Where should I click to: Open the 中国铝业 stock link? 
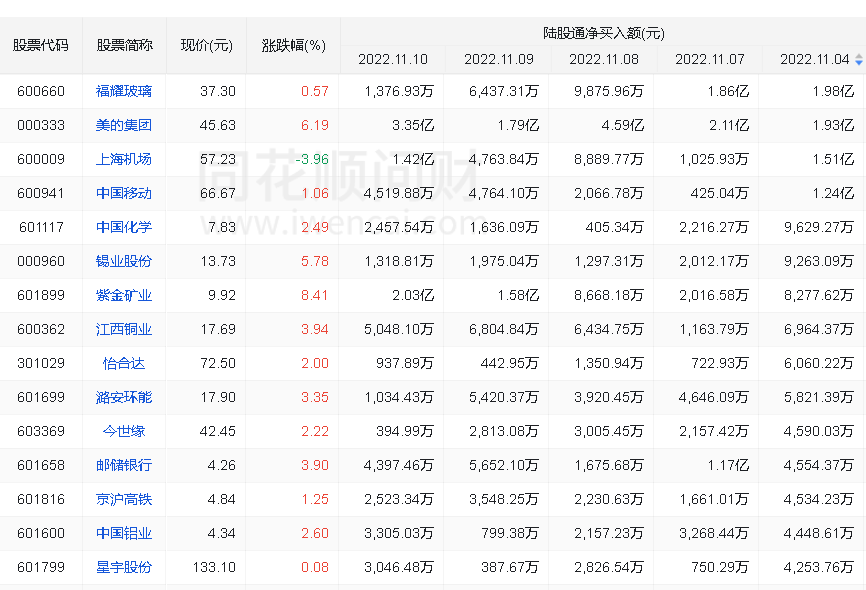(124, 533)
